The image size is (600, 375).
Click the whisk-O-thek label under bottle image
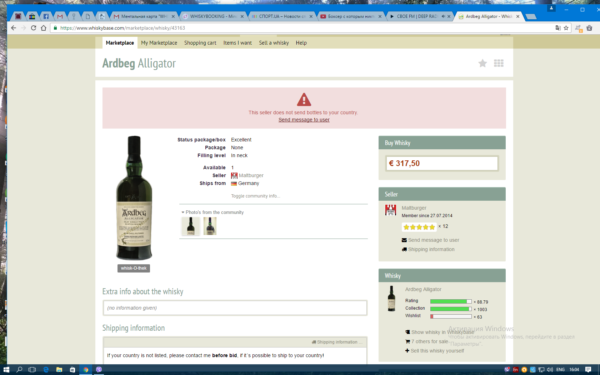click(x=134, y=268)
